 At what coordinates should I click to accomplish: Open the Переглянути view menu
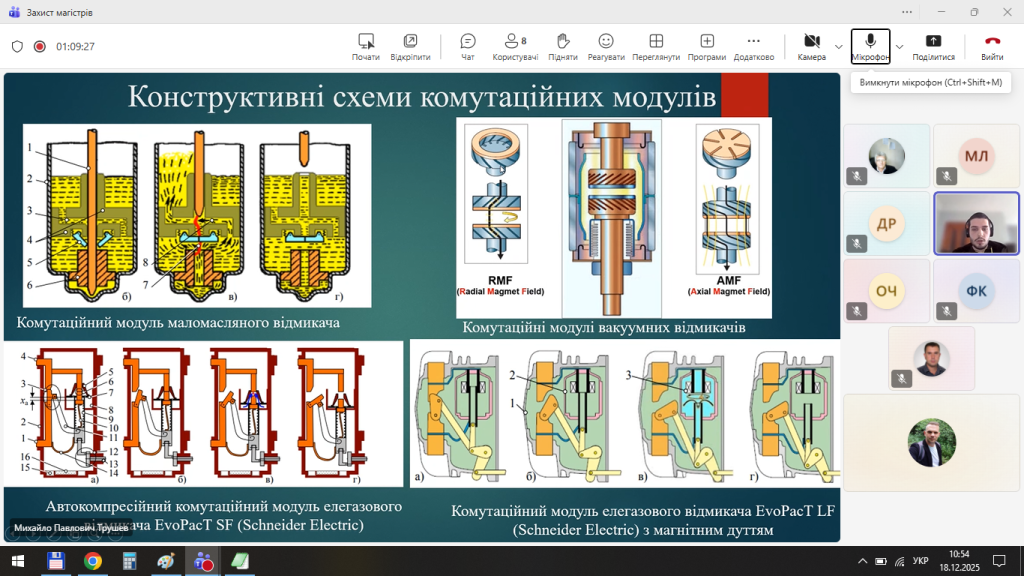click(x=656, y=46)
